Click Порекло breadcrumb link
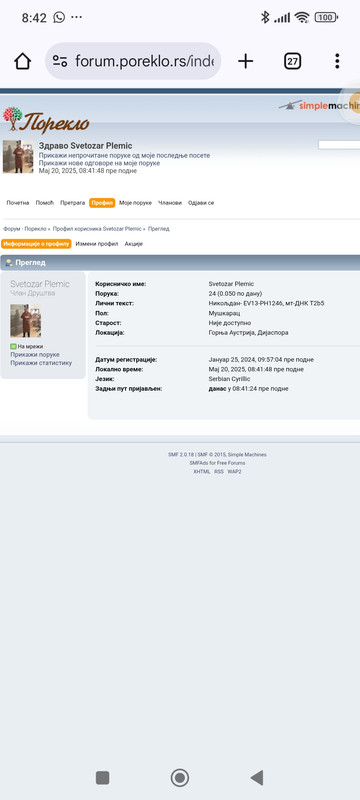Viewport: 360px width, 800px height. (x=35, y=229)
